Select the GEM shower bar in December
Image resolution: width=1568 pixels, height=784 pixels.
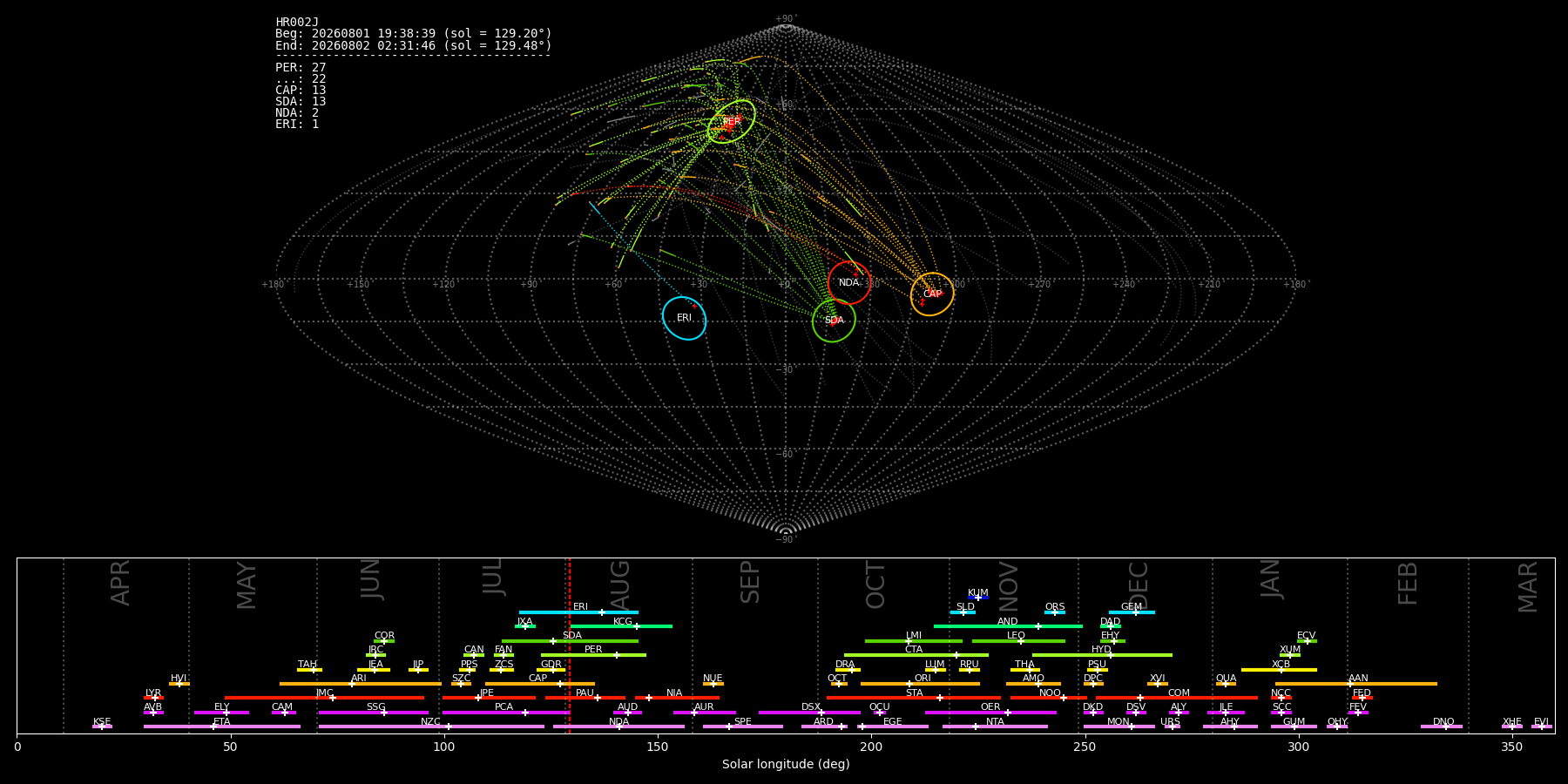1132,612
